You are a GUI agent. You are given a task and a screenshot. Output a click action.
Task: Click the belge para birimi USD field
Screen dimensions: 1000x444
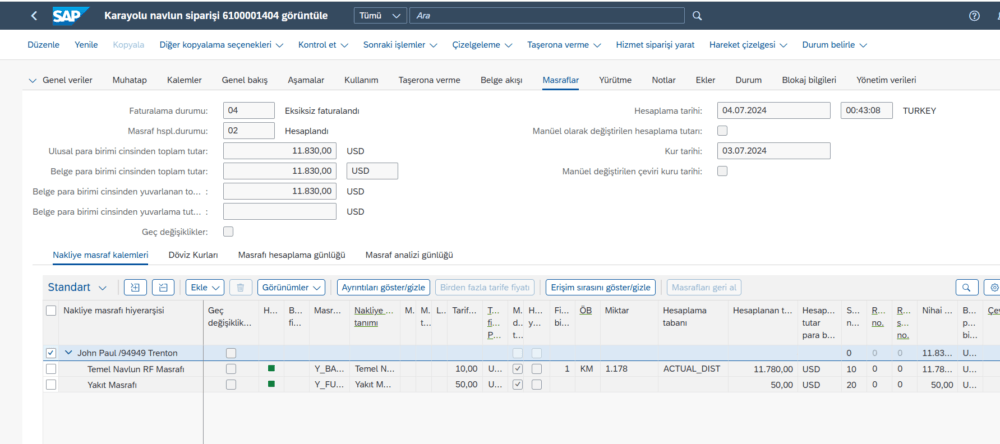(x=372, y=171)
